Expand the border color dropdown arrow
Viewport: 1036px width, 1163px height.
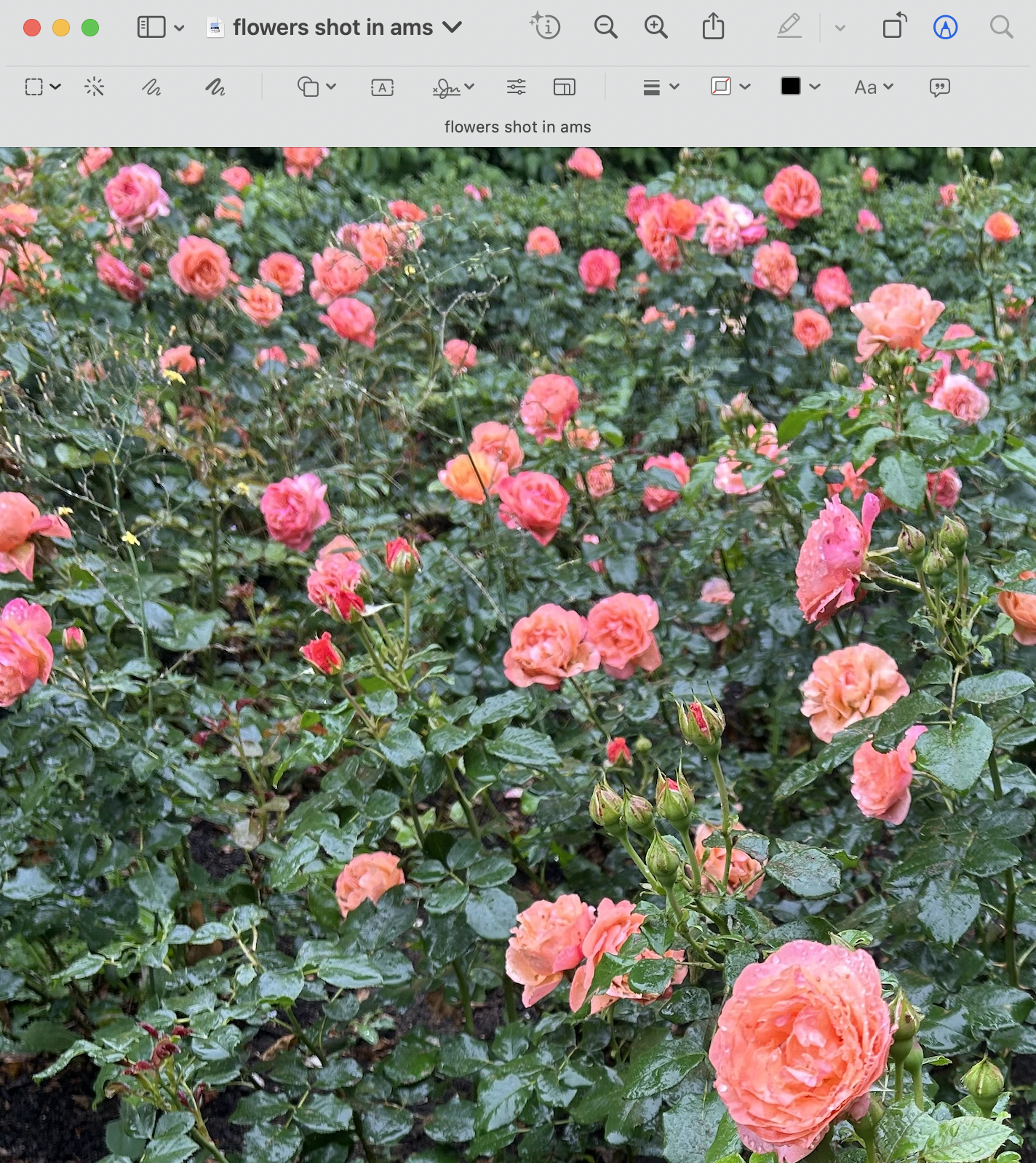pos(745,87)
